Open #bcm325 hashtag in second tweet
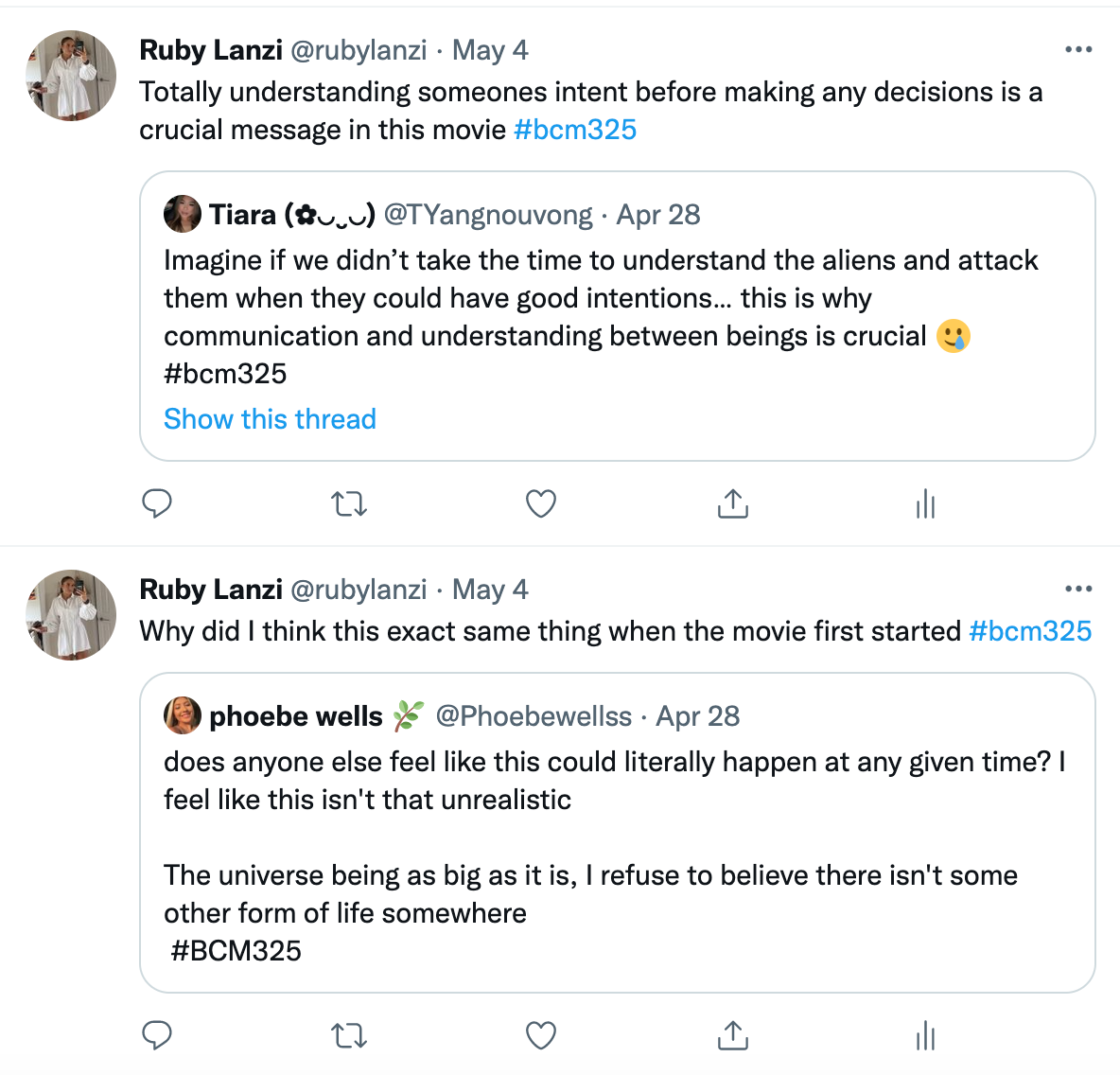This screenshot has width=1120, height=1075. (1030, 631)
